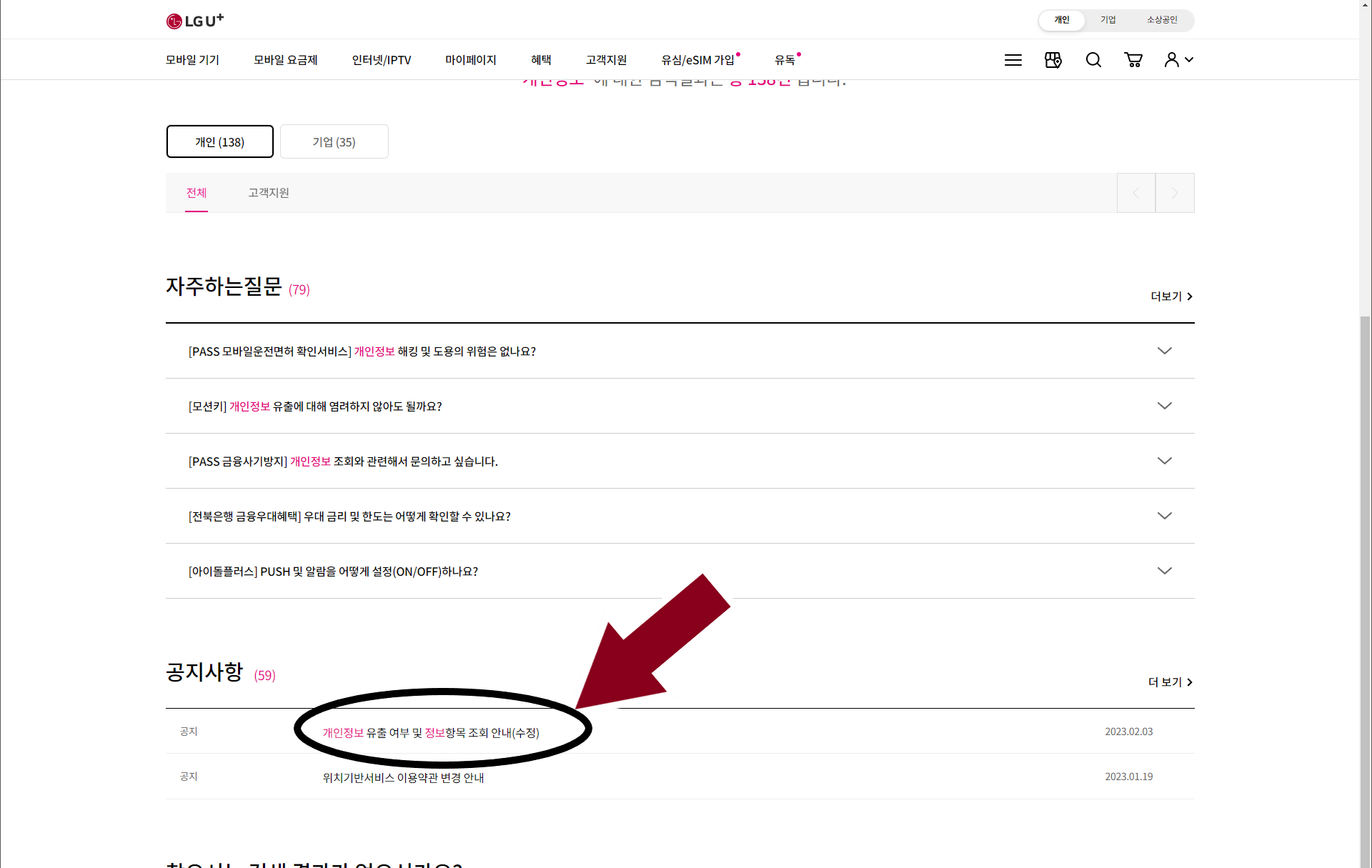Open the user account icon menu
The image size is (1372, 868).
[x=1179, y=60]
